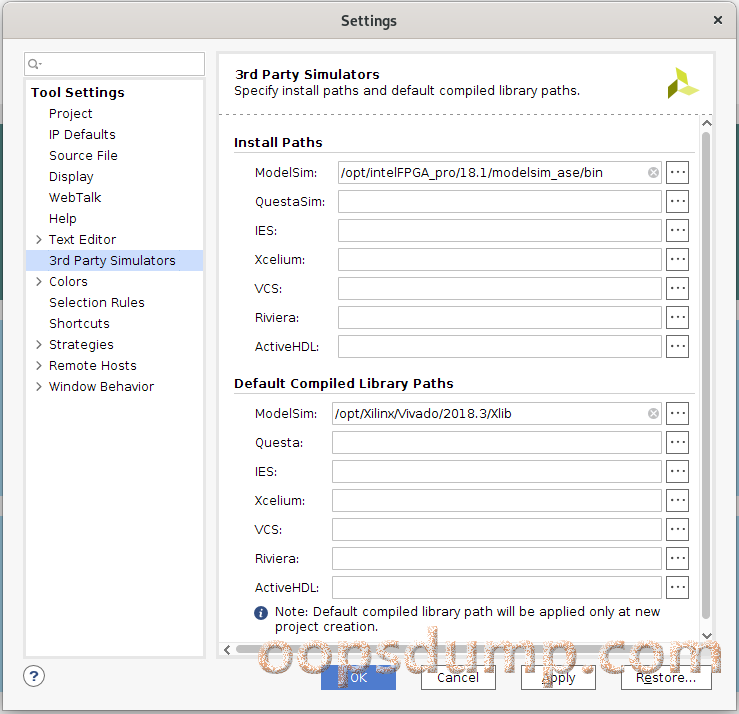The image size is (739, 714).
Task: Click the ActiveHDL compiled library path field
Action: (497, 587)
